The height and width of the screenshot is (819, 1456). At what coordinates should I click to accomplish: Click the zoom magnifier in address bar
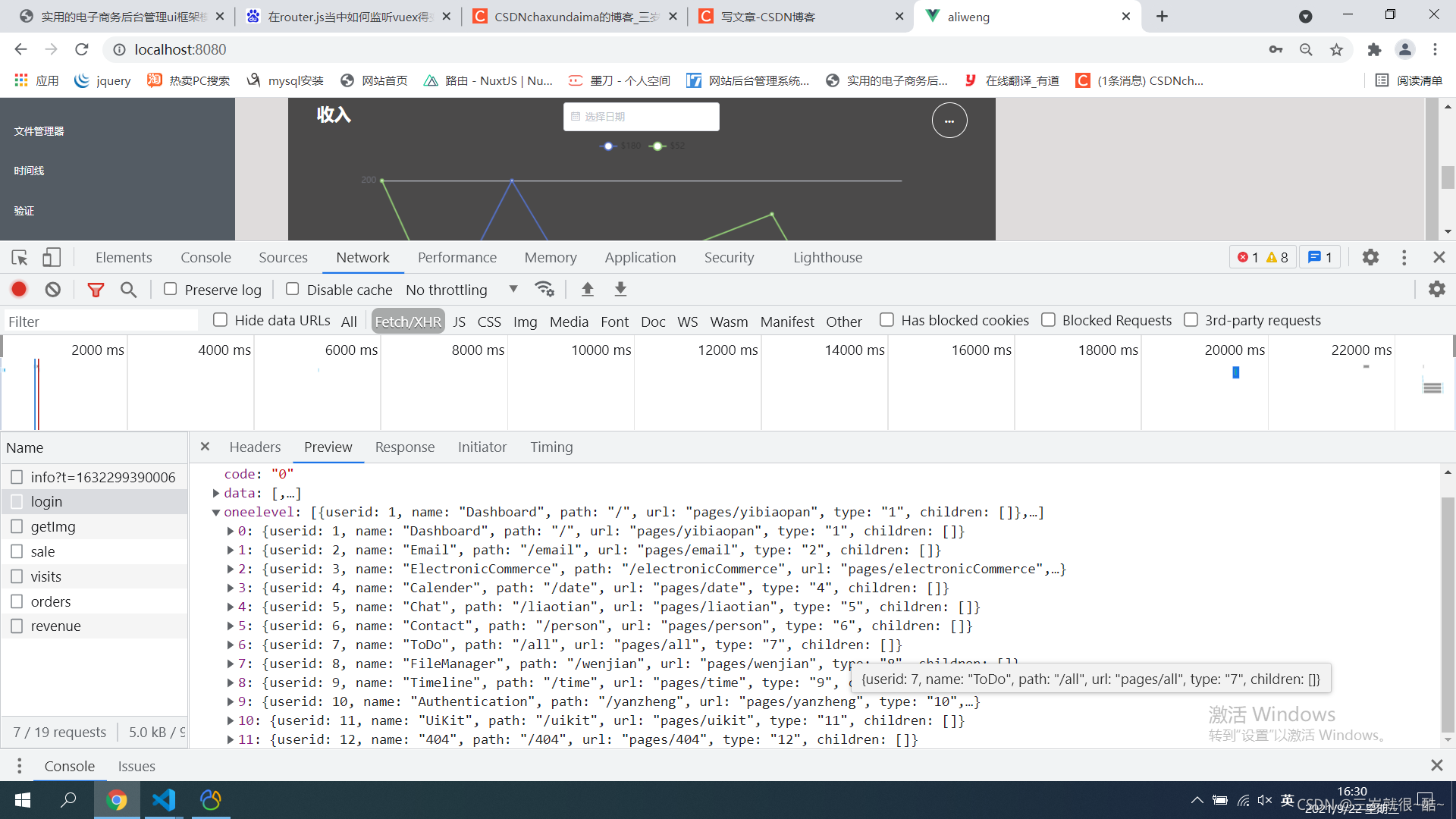tap(1306, 49)
